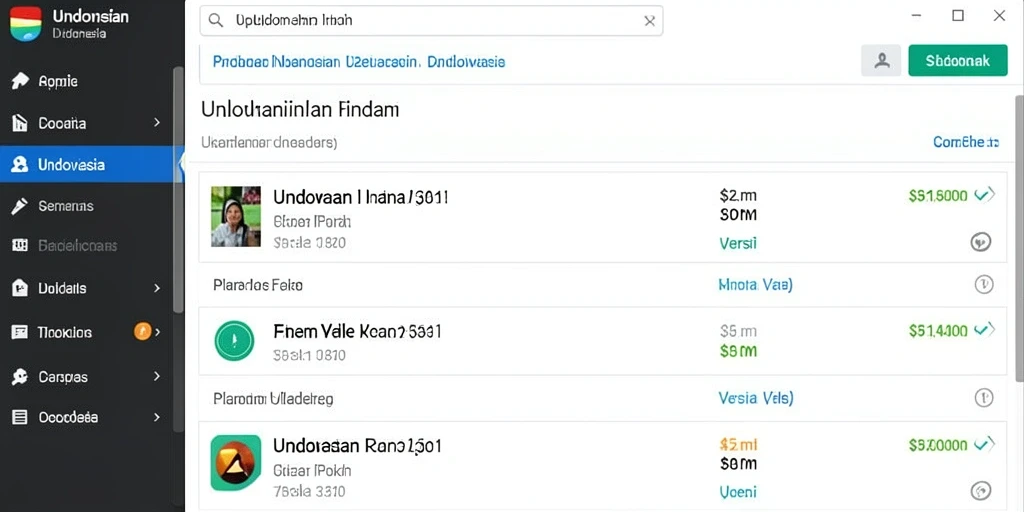Open the Comehe link at right
This screenshot has height=512, width=1024.
point(966,142)
